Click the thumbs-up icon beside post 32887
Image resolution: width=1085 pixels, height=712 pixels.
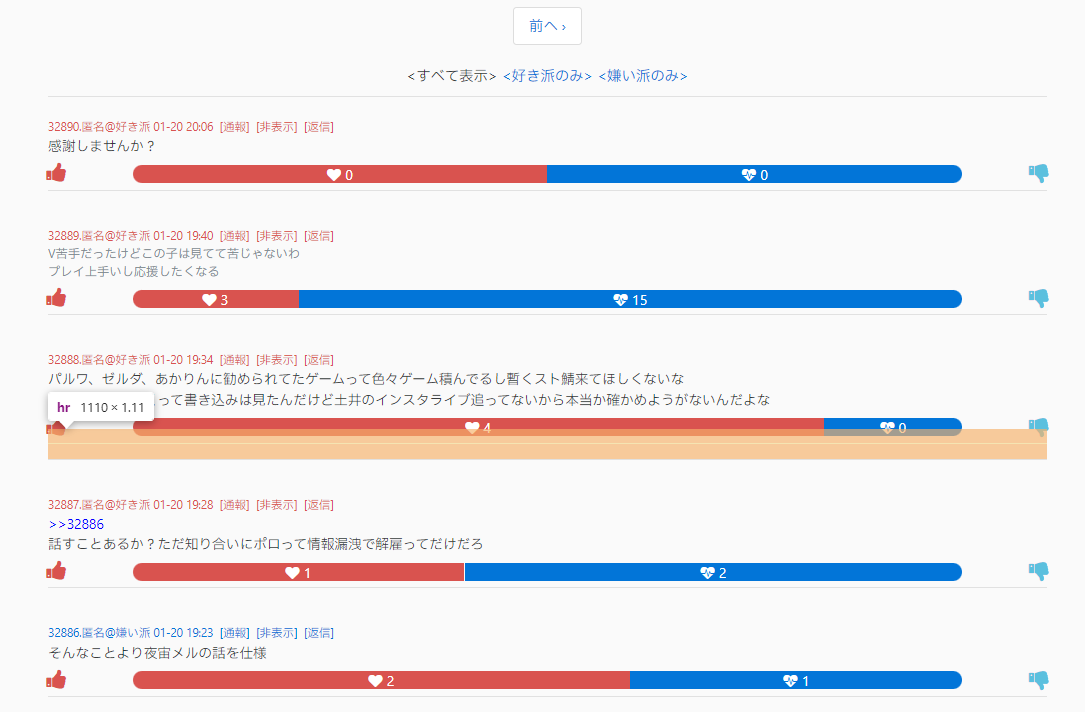(57, 572)
